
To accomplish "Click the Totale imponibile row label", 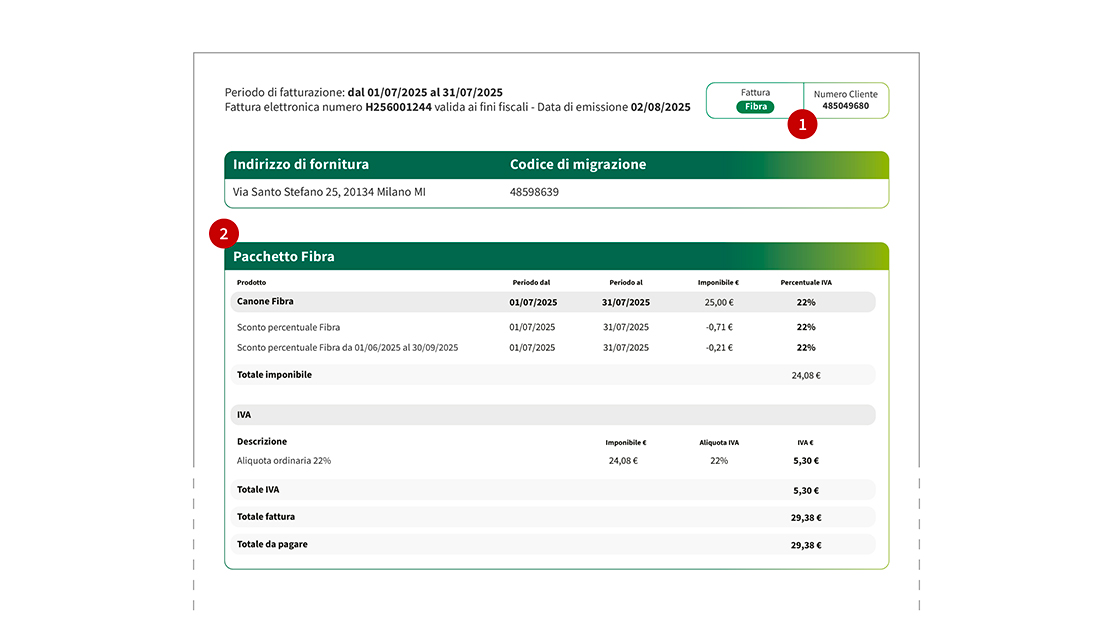I will coord(274,375).
